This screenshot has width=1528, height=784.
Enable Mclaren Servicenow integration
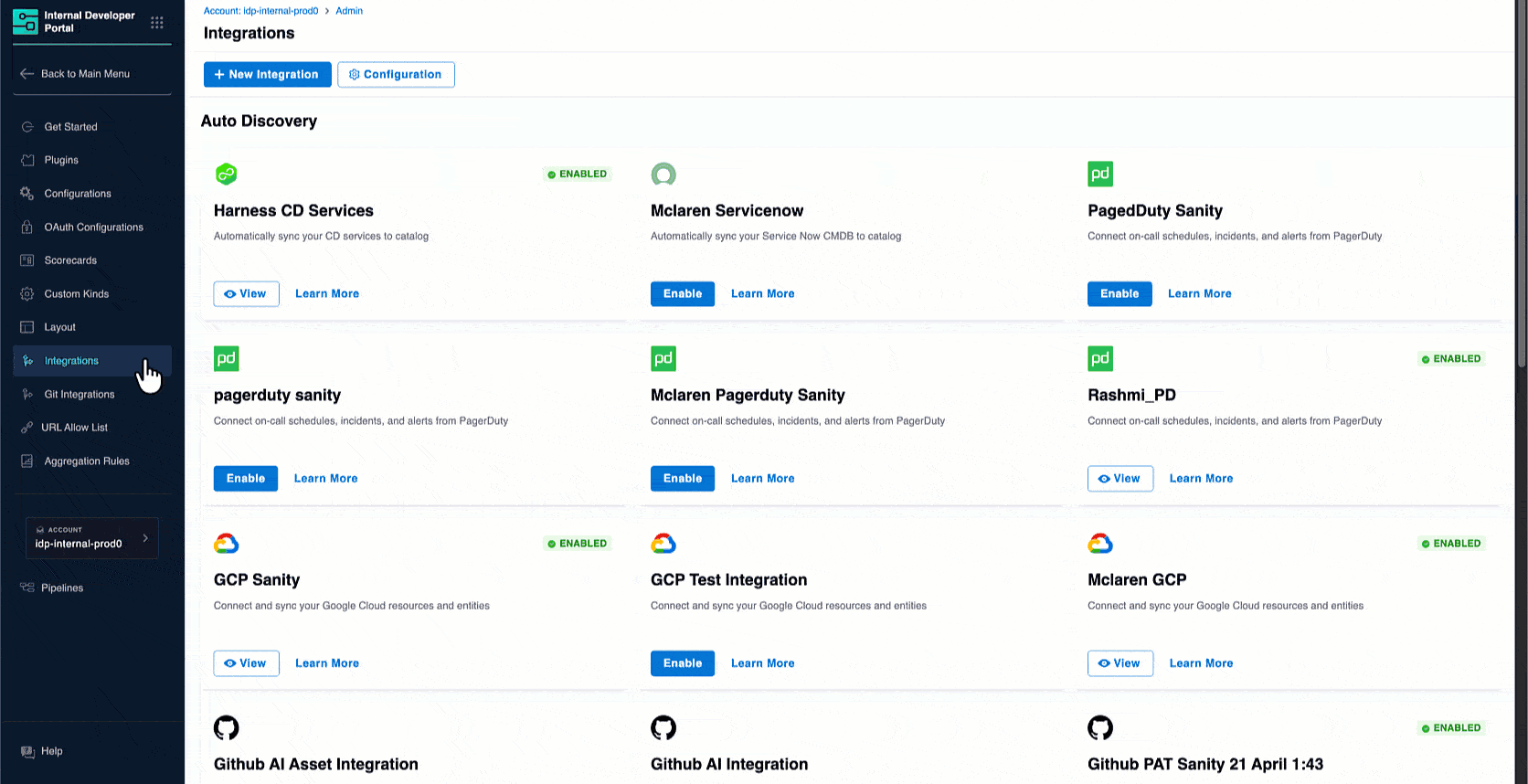(x=683, y=294)
